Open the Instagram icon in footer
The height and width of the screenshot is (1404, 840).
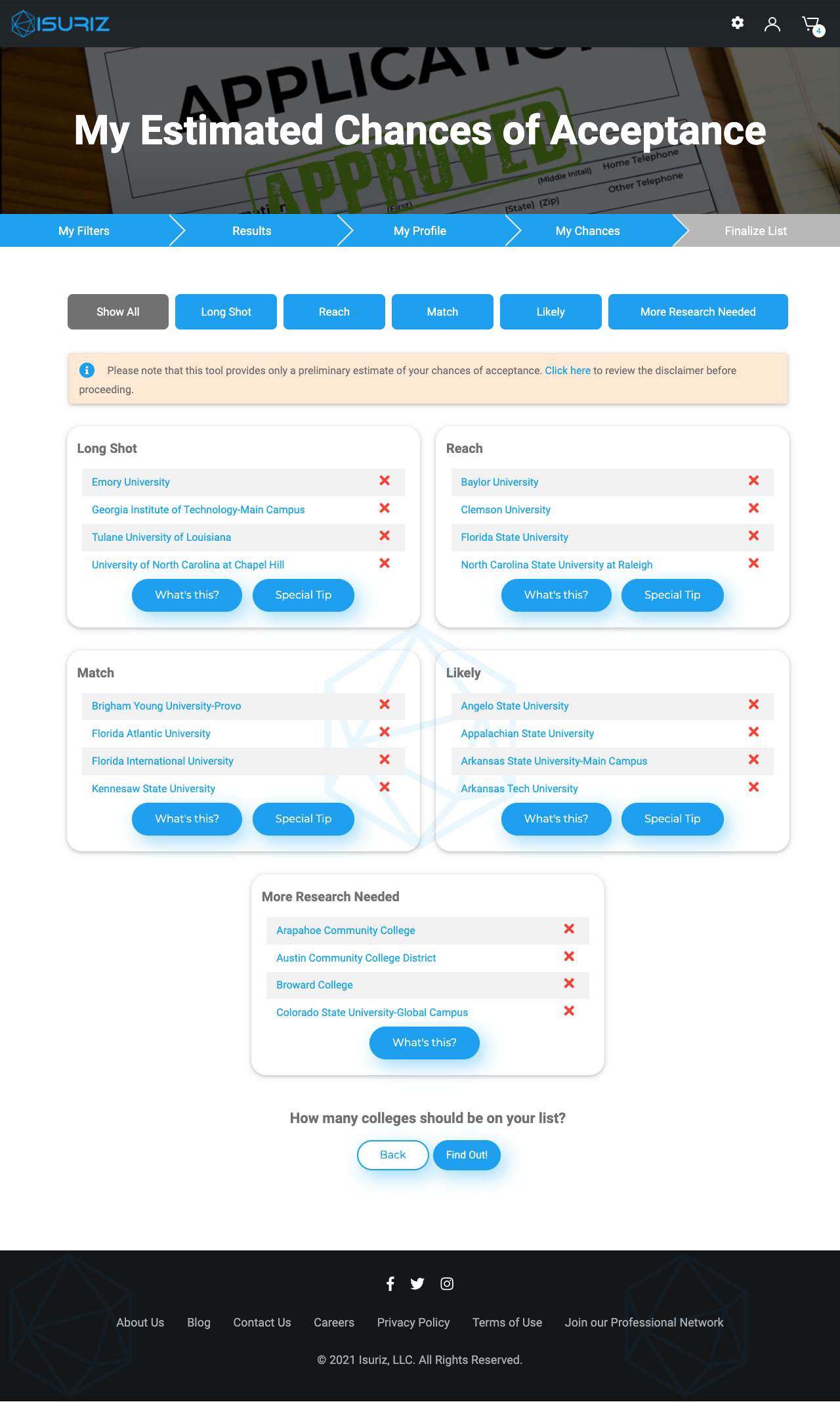[x=447, y=1284]
